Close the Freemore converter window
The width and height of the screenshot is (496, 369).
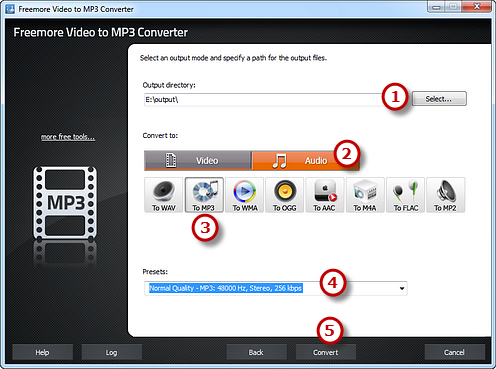pyautogui.click(x=477, y=7)
